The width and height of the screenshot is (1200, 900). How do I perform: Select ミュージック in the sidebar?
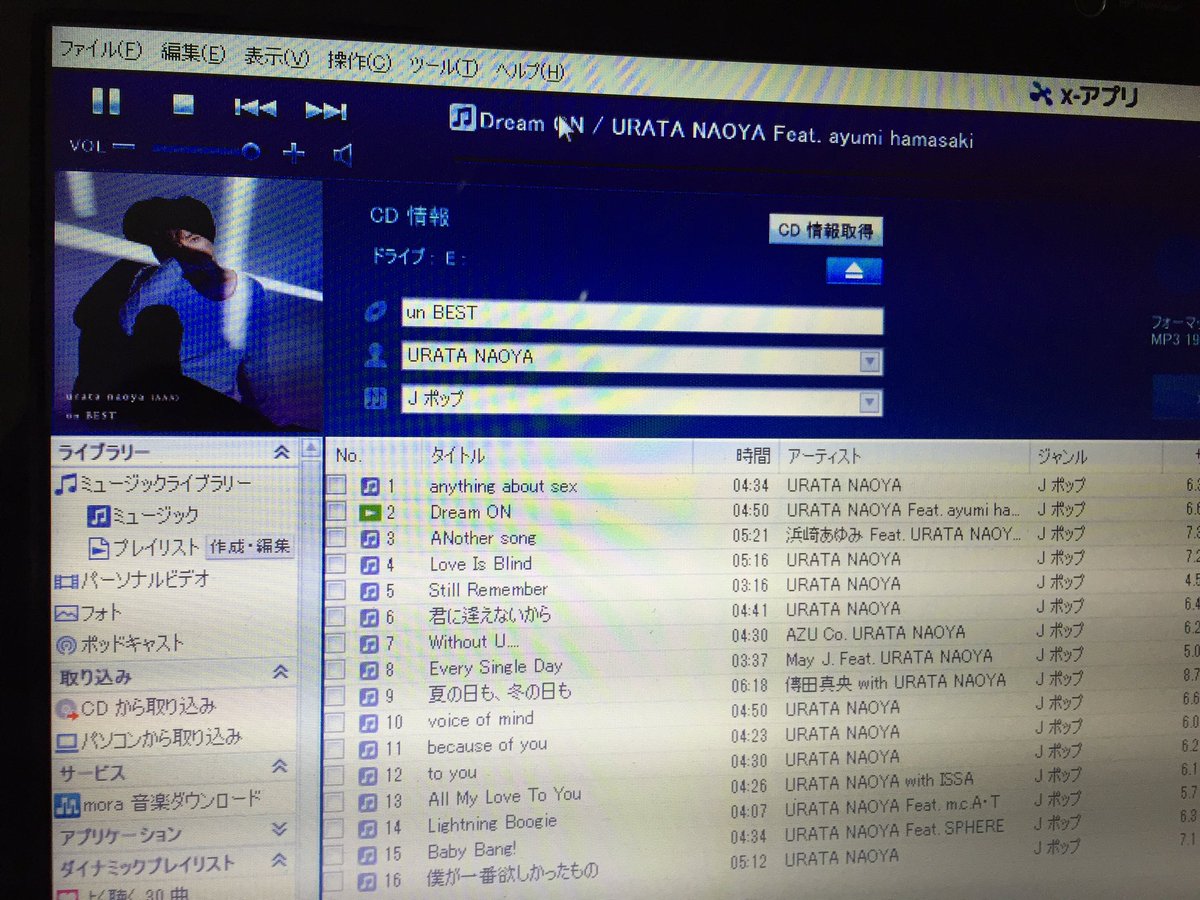(x=143, y=516)
